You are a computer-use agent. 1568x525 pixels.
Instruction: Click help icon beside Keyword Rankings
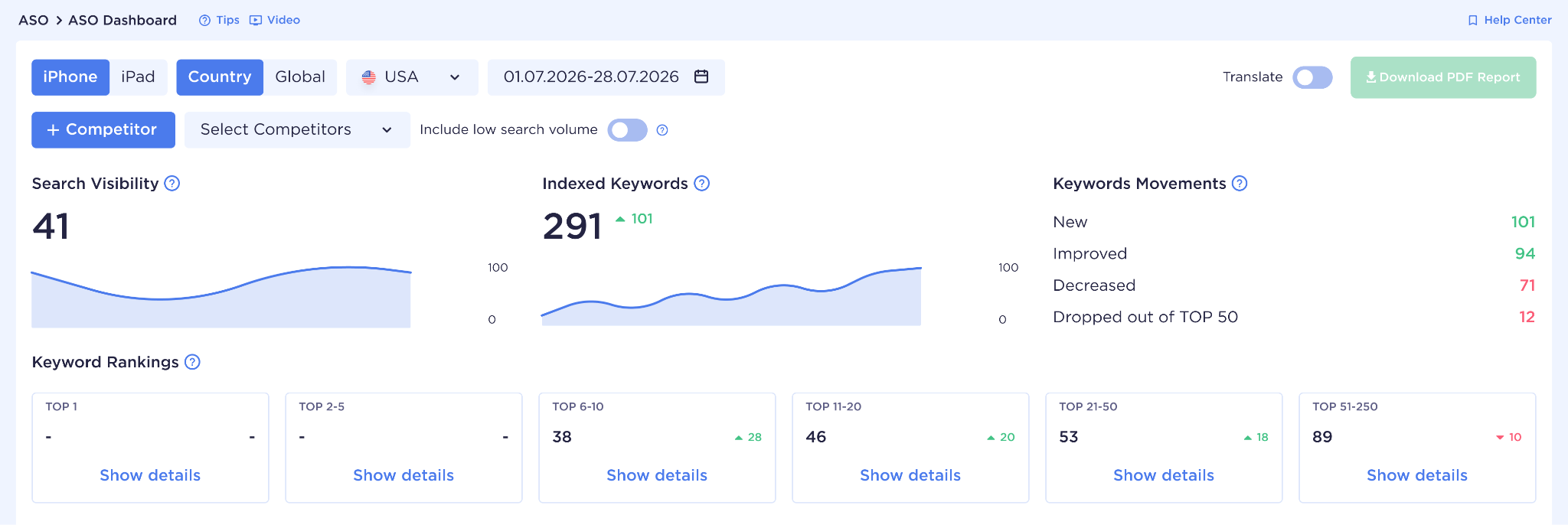point(193,362)
